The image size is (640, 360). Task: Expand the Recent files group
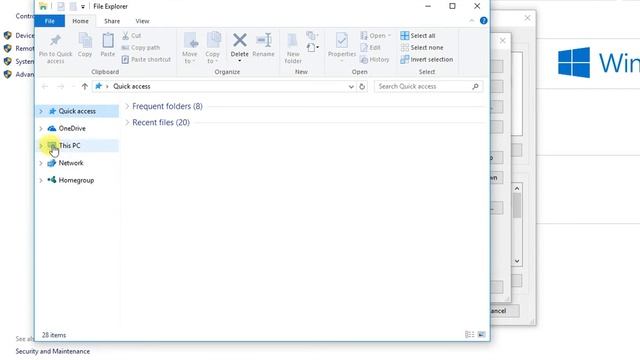click(x=127, y=122)
